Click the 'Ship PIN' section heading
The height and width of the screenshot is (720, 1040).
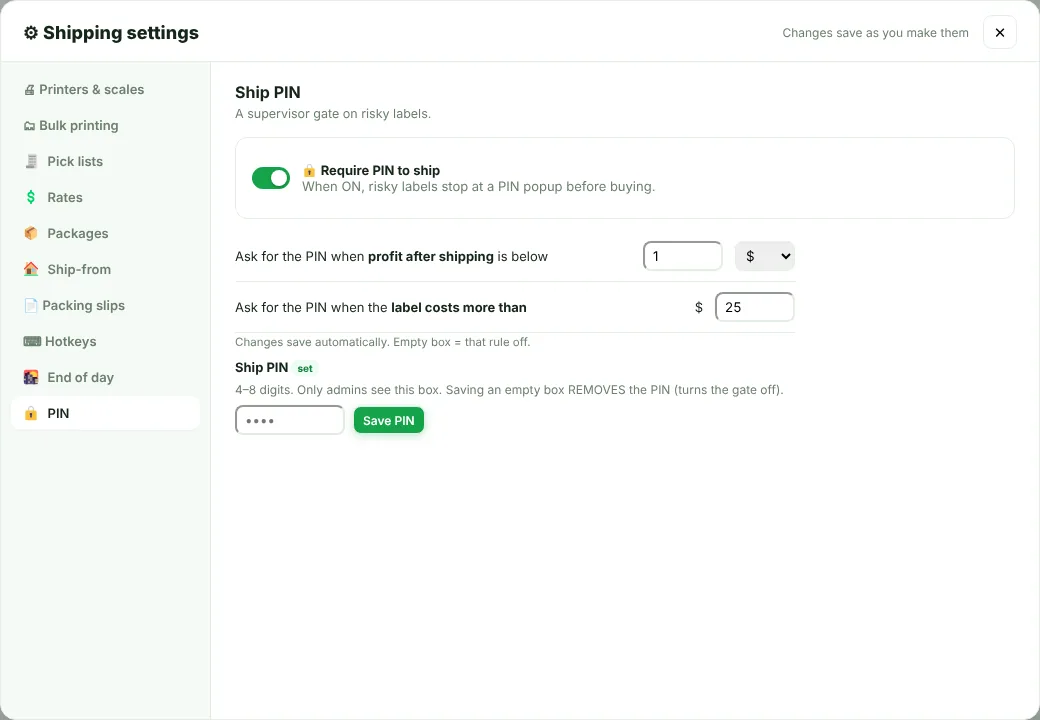tap(268, 92)
